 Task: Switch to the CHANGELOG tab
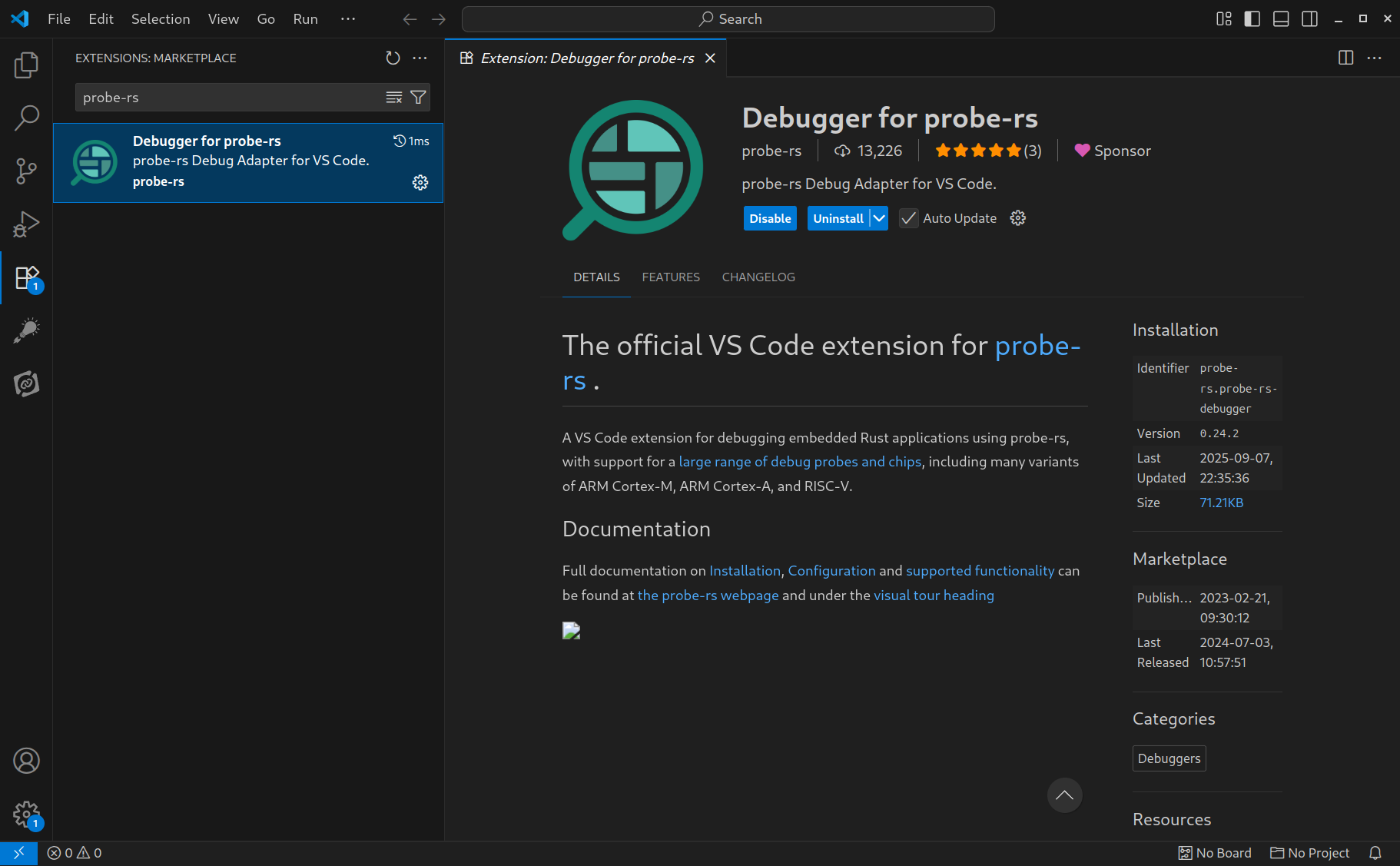click(x=758, y=277)
